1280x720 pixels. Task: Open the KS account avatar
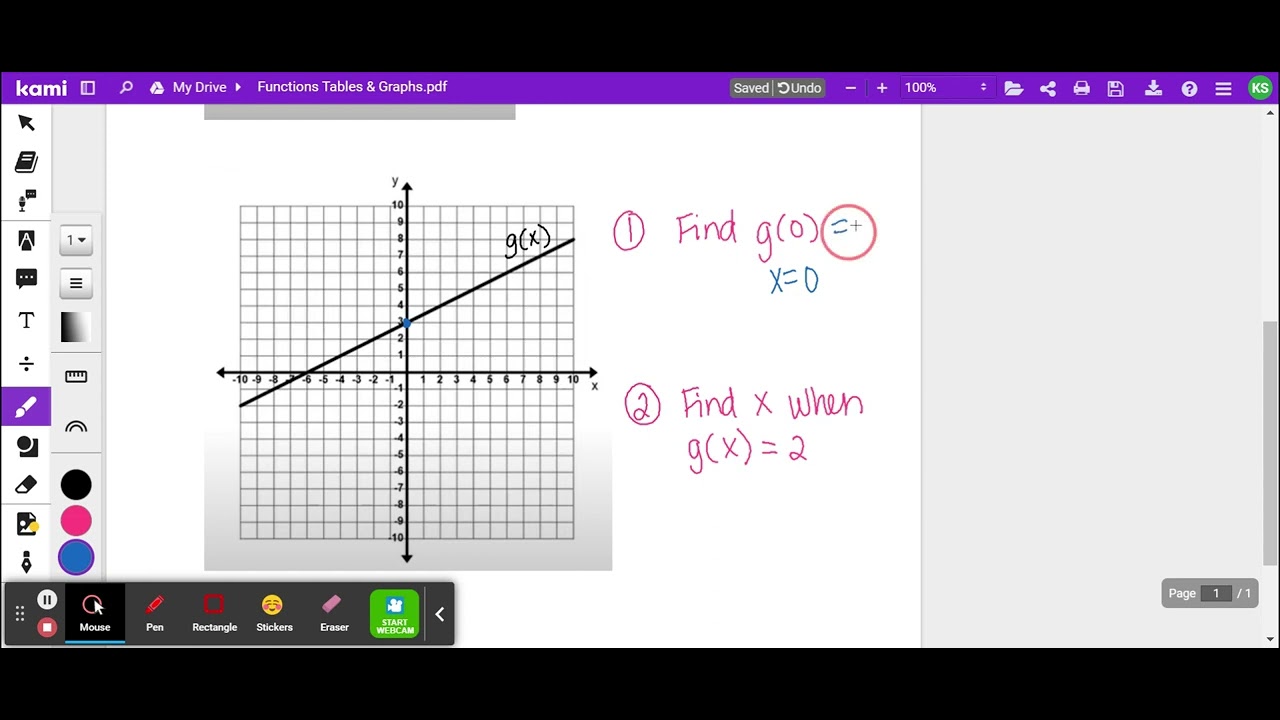click(x=1260, y=88)
